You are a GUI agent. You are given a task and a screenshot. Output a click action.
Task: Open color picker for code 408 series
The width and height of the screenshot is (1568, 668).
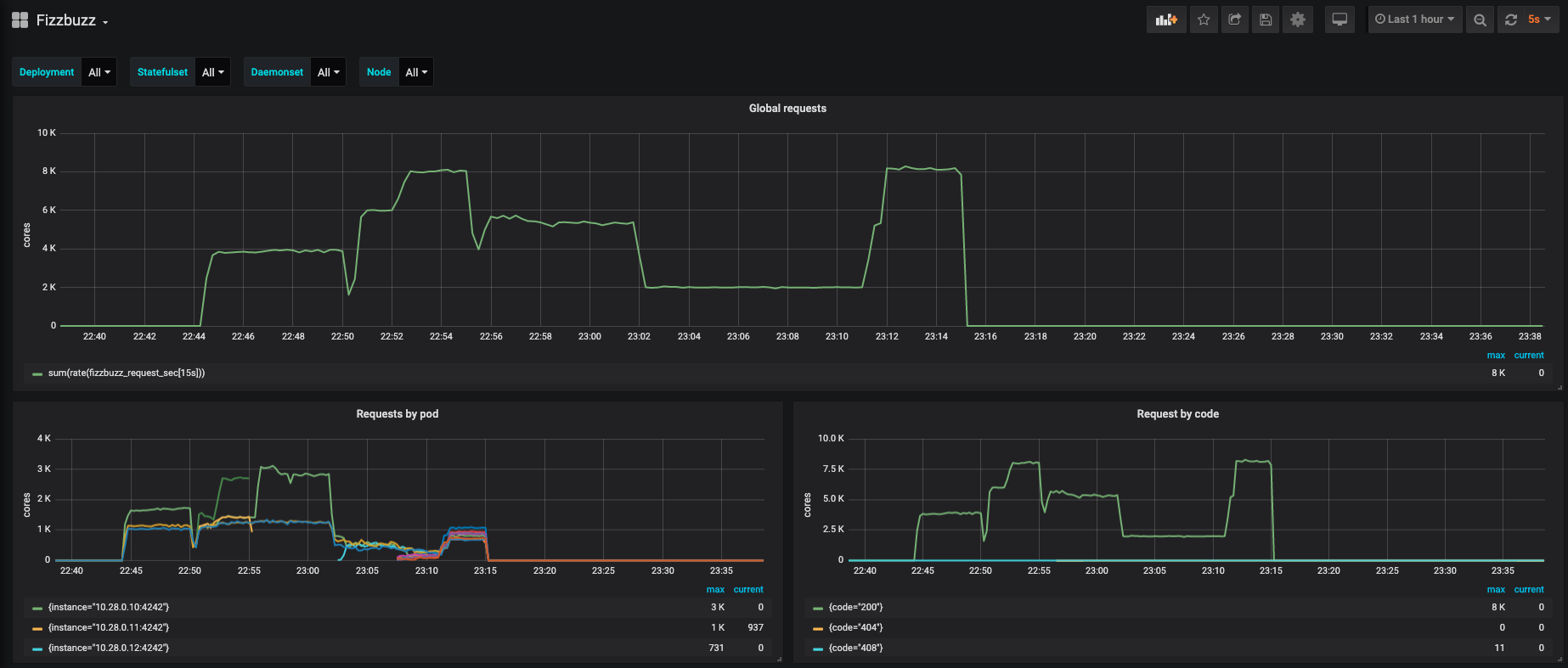click(818, 648)
